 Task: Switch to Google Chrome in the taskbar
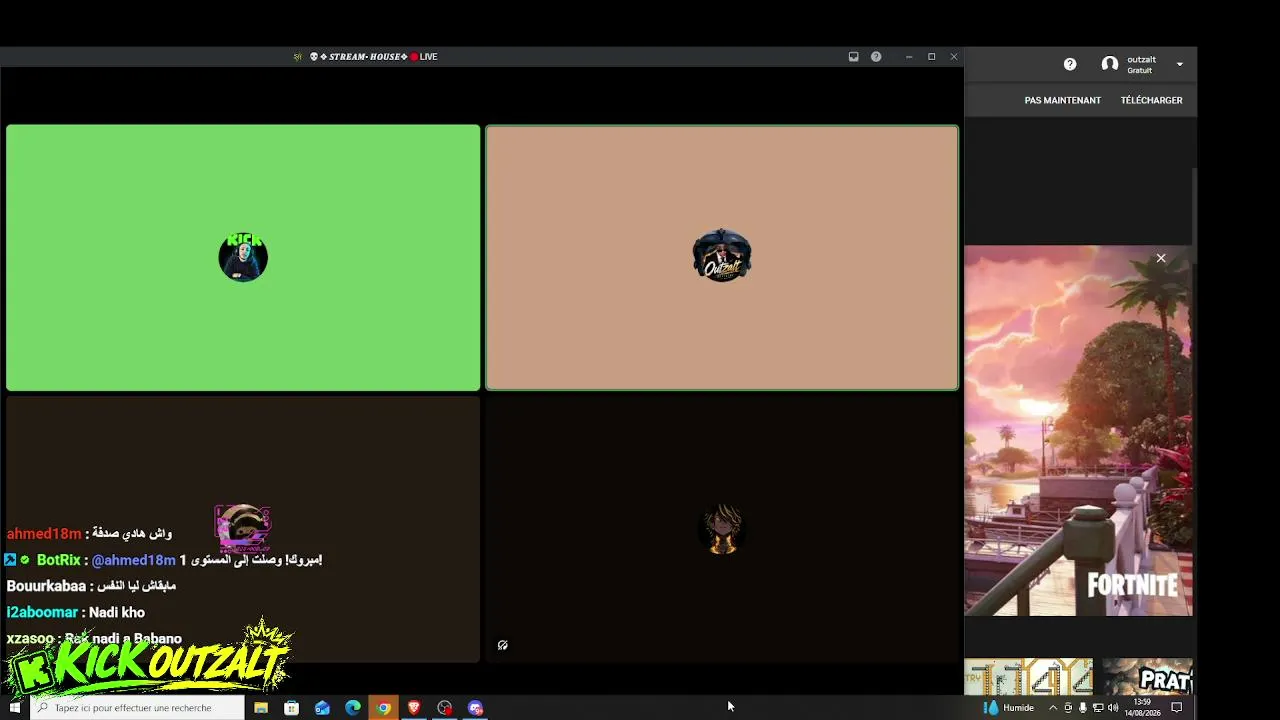(383, 708)
